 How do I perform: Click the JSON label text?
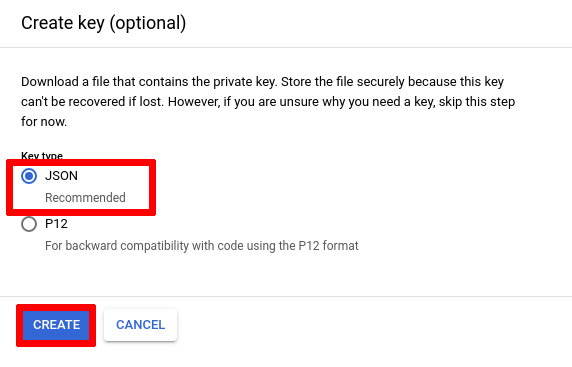point(61,176)
